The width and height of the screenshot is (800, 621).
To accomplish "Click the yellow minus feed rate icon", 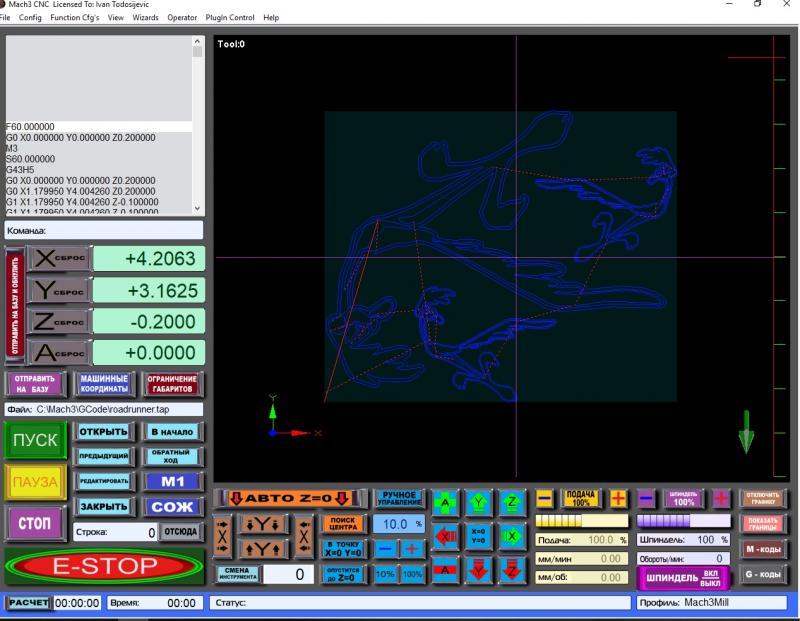I will pos(544,498).
